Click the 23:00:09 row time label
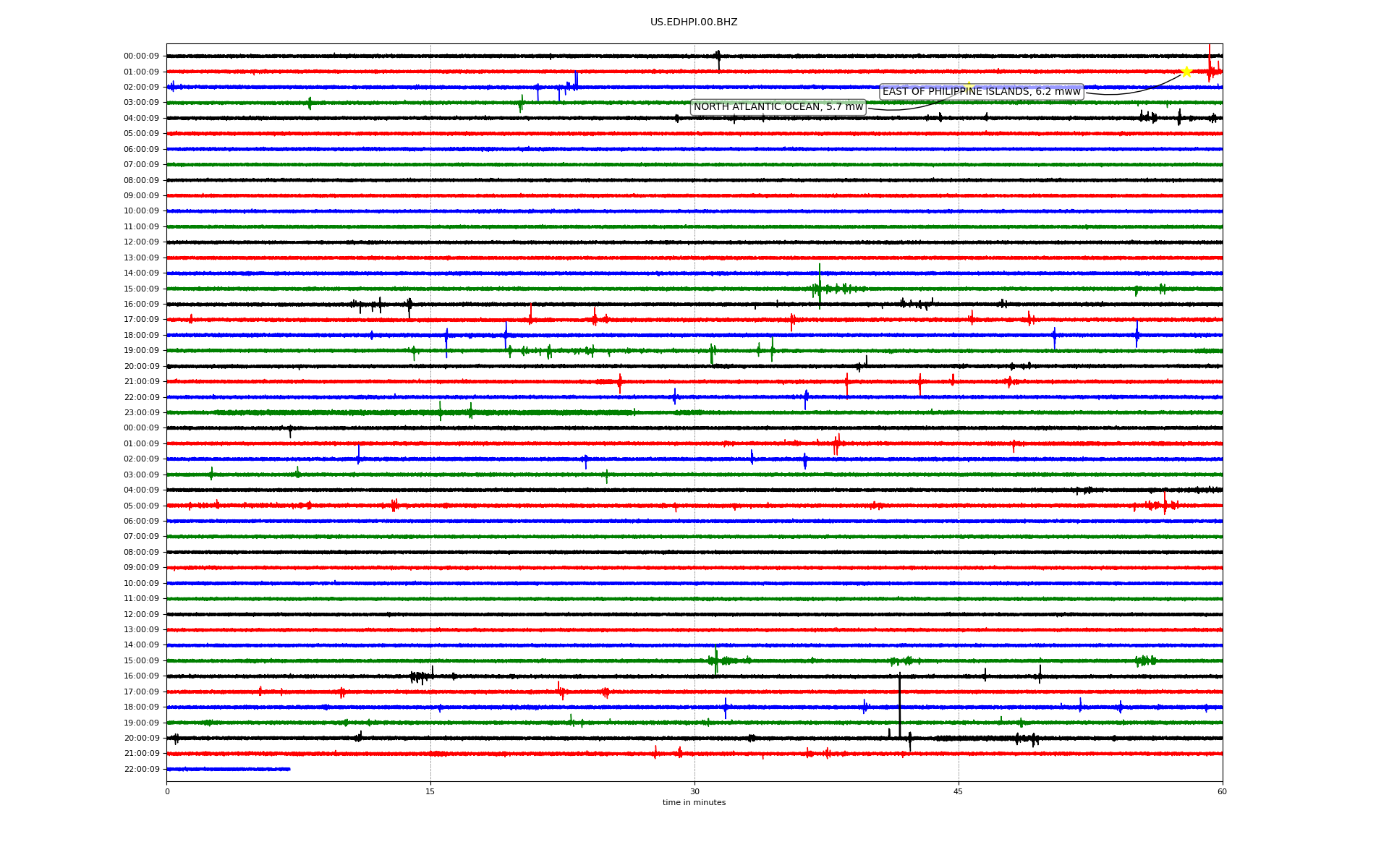 pos(142,413)
